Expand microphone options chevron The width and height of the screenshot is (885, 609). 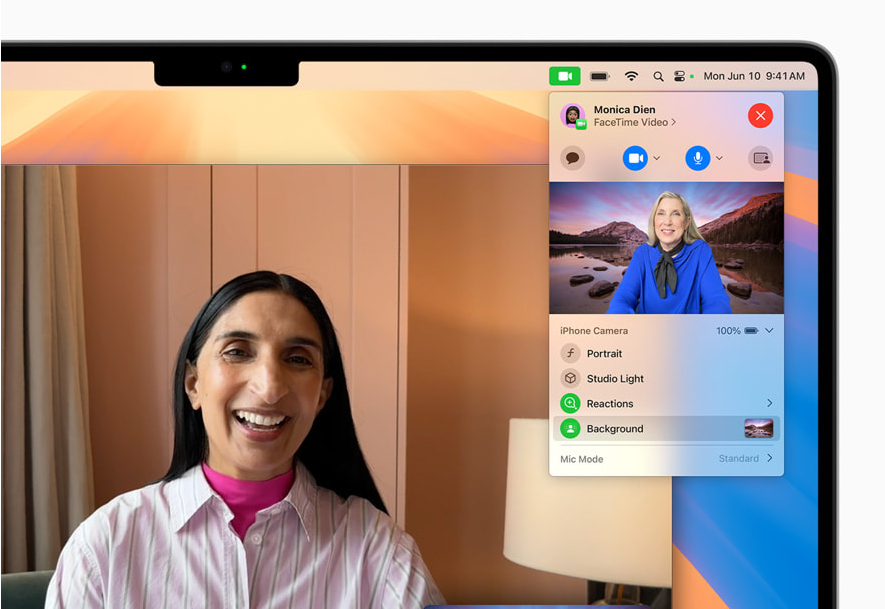coord(719,159)
